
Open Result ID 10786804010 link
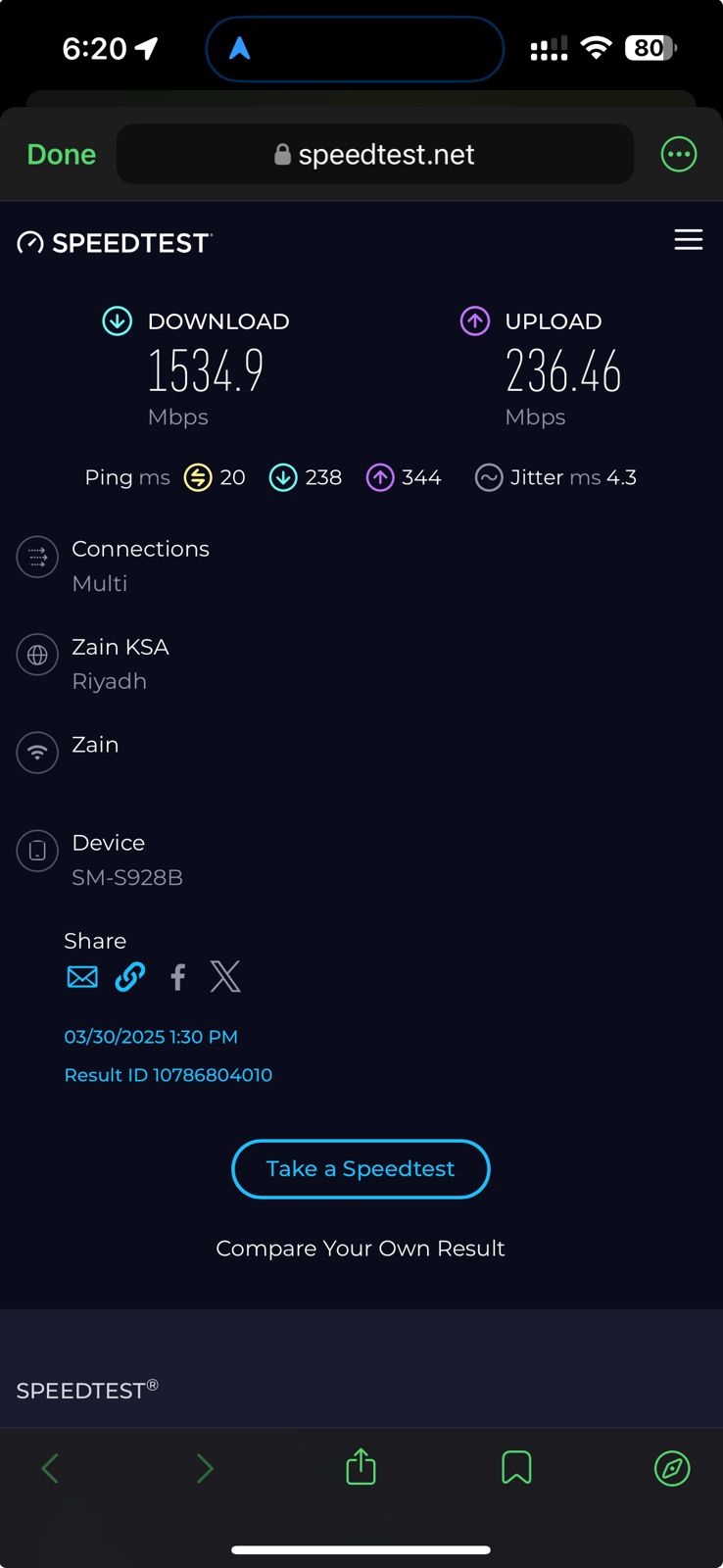pyautogui.click(x=168, y=1075)
